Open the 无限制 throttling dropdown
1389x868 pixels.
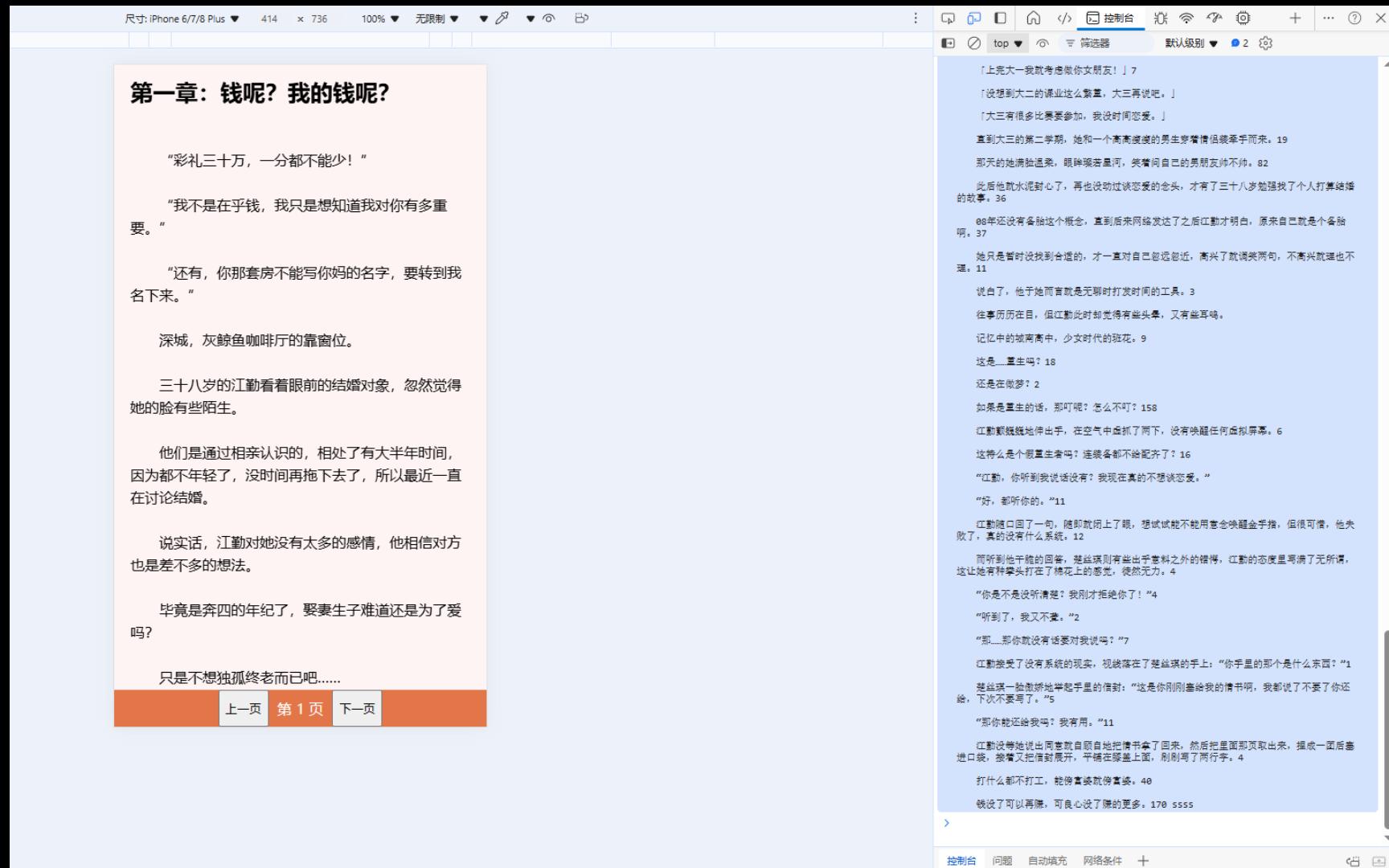(437, 18)
